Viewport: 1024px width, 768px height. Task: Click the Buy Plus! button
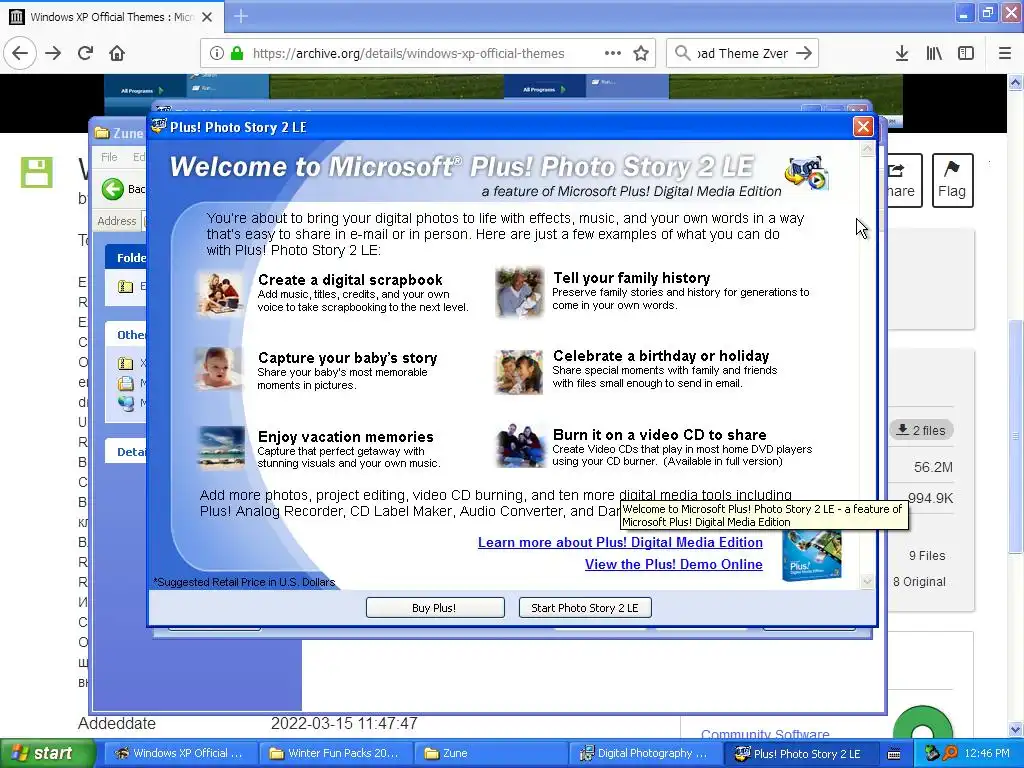pos(435,607)
